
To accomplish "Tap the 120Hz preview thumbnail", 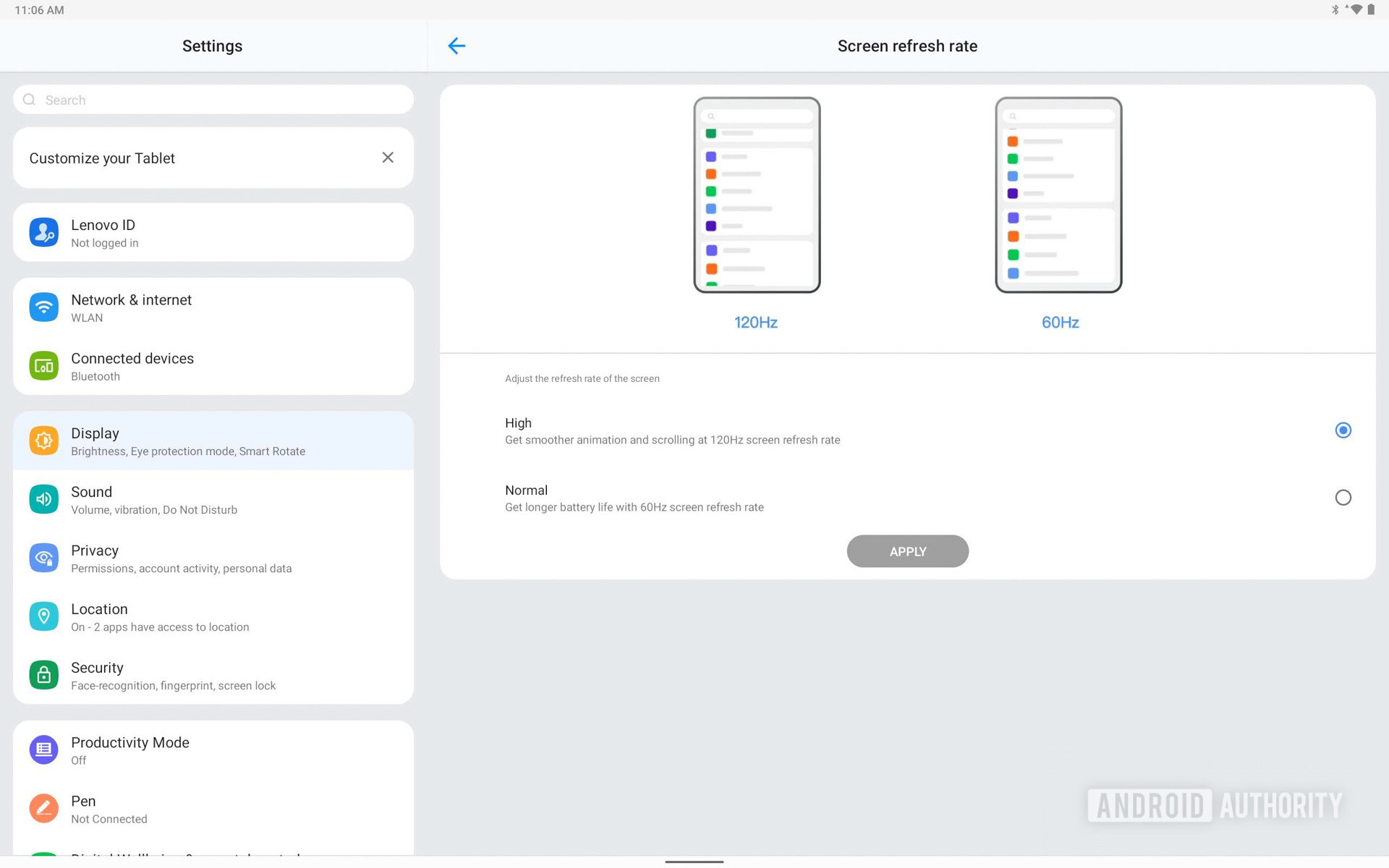I will click(757, 195).
